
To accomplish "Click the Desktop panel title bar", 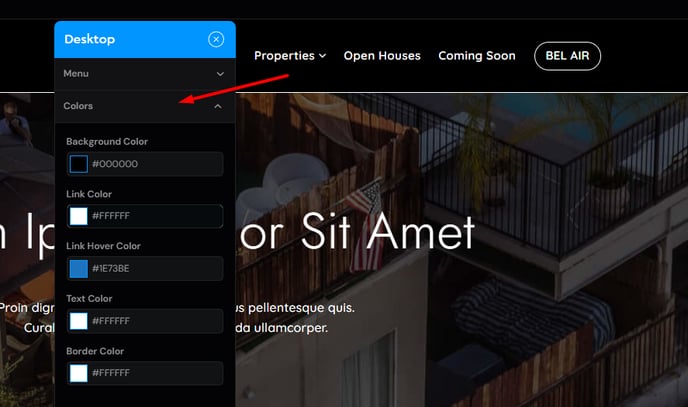I will tap(145, 39).
